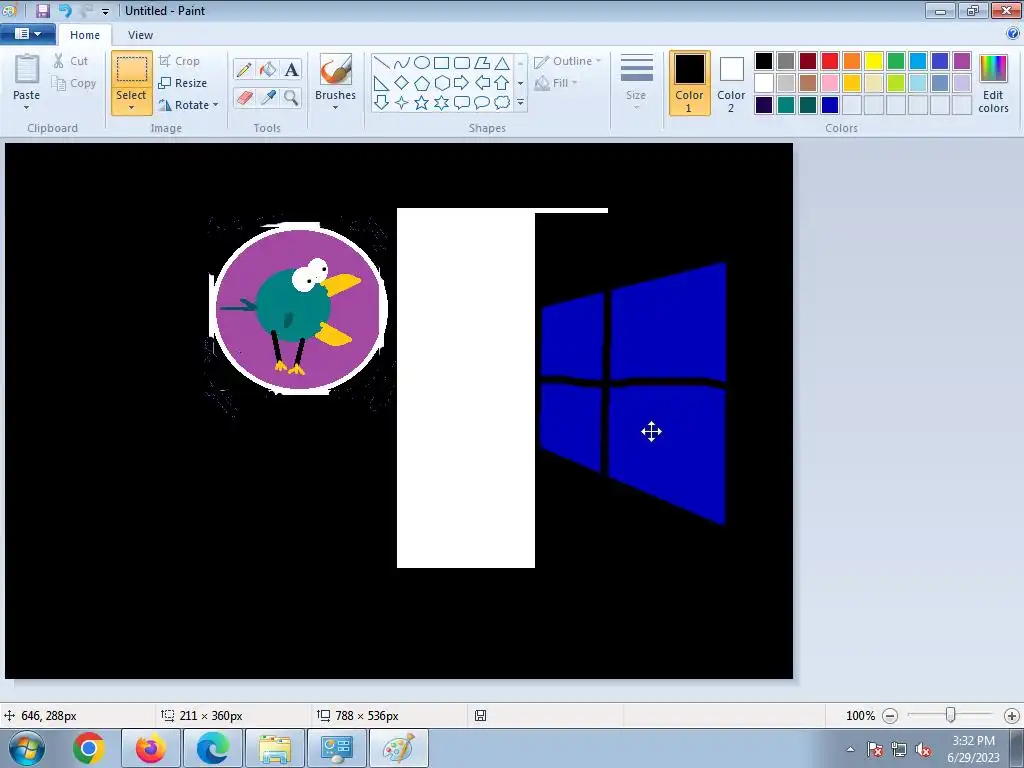This screenshot has width=1024, height=768.
Task: Expand the Shapes gallery more arrow
Action: [520, 103]
